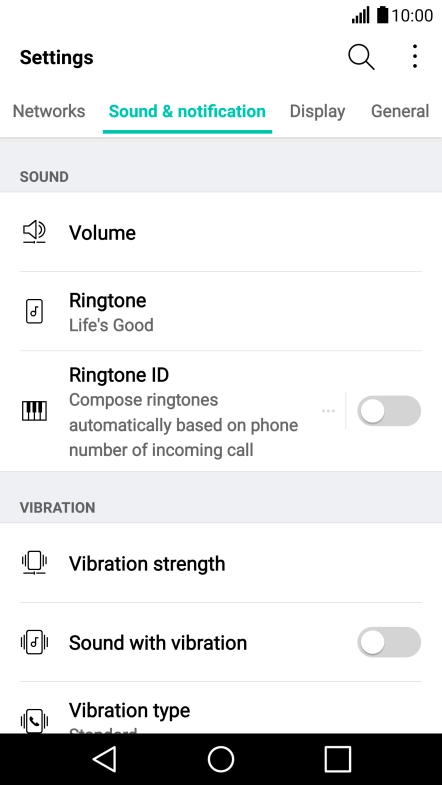The image size is (442, 785).
Task: Tap the Sound with vibration icon
Action: [34, 642]
